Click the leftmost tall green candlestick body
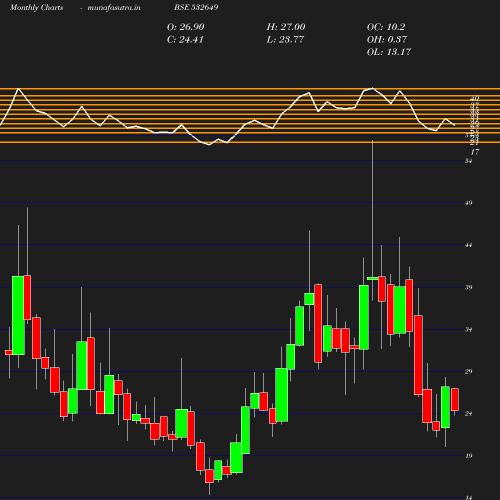Screen dimensions: 500x500 tap(18, 315)
